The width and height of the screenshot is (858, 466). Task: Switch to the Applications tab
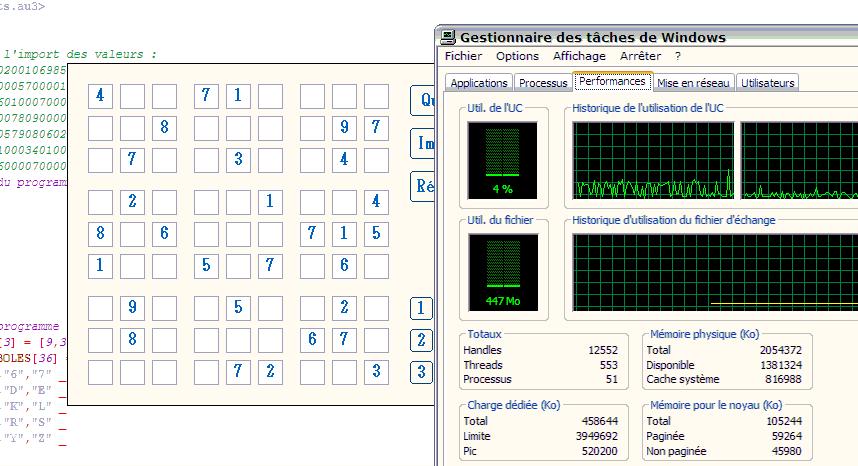[x=479, y=83]
